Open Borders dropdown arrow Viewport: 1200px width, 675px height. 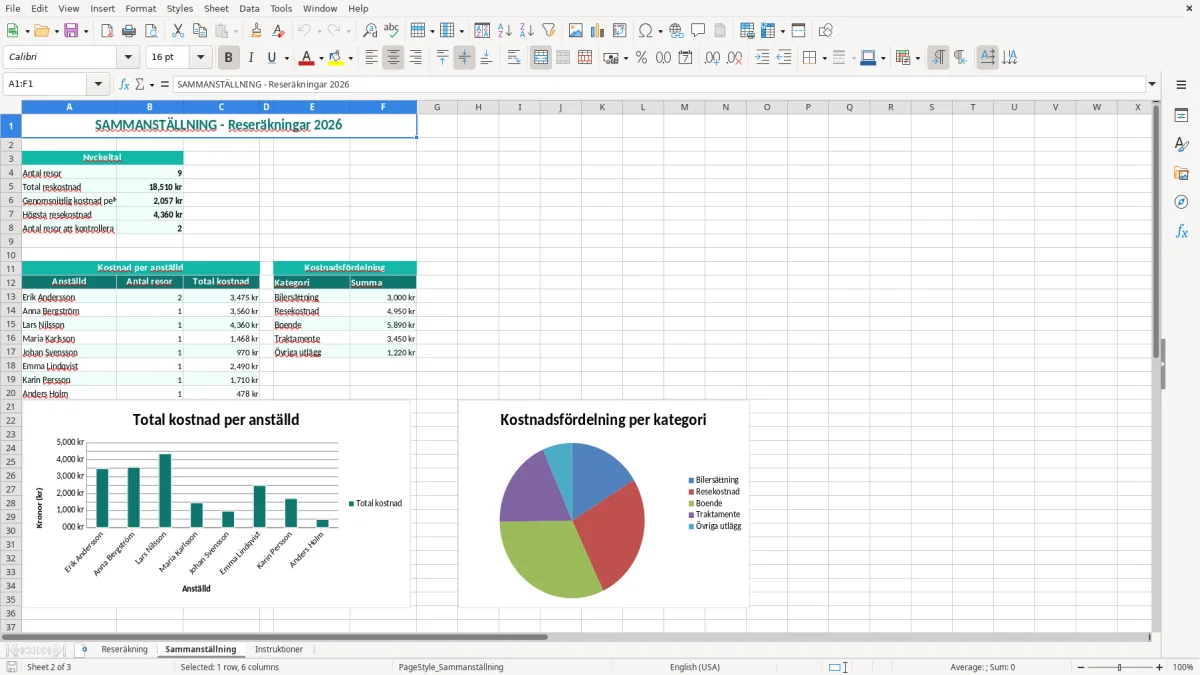tap(823, 58)
